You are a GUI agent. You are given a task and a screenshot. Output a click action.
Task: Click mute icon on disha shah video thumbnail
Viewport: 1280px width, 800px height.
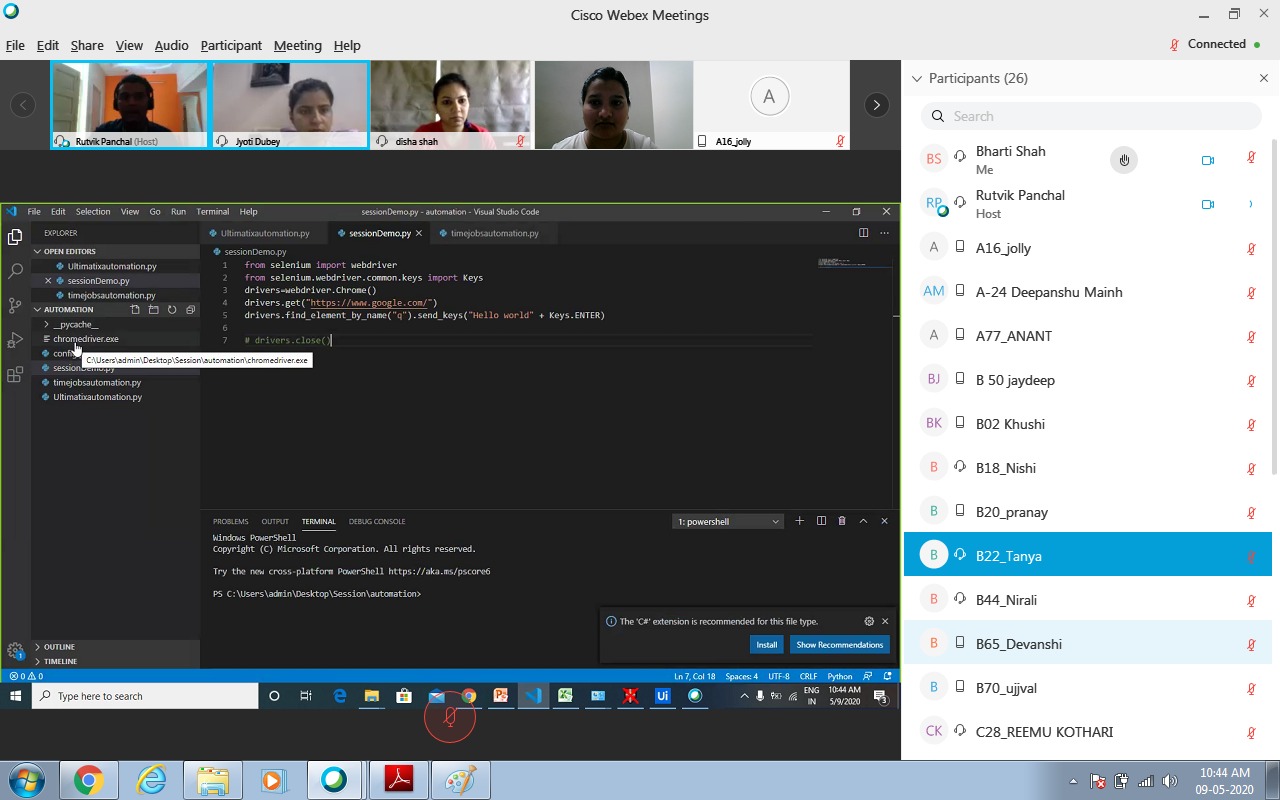[520, 141]
